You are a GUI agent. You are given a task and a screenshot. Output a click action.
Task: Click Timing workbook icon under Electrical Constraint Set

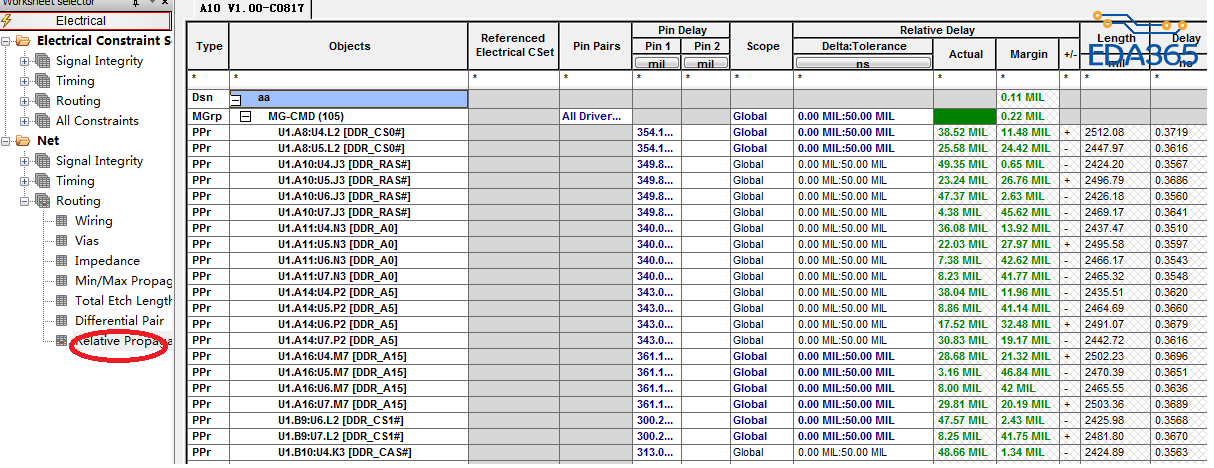click(x=43, y=81)
